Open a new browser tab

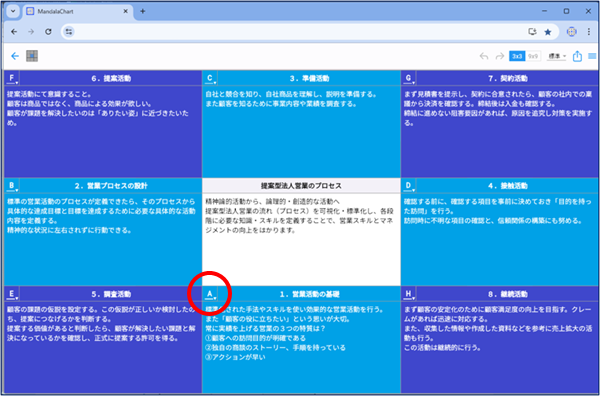143,11
